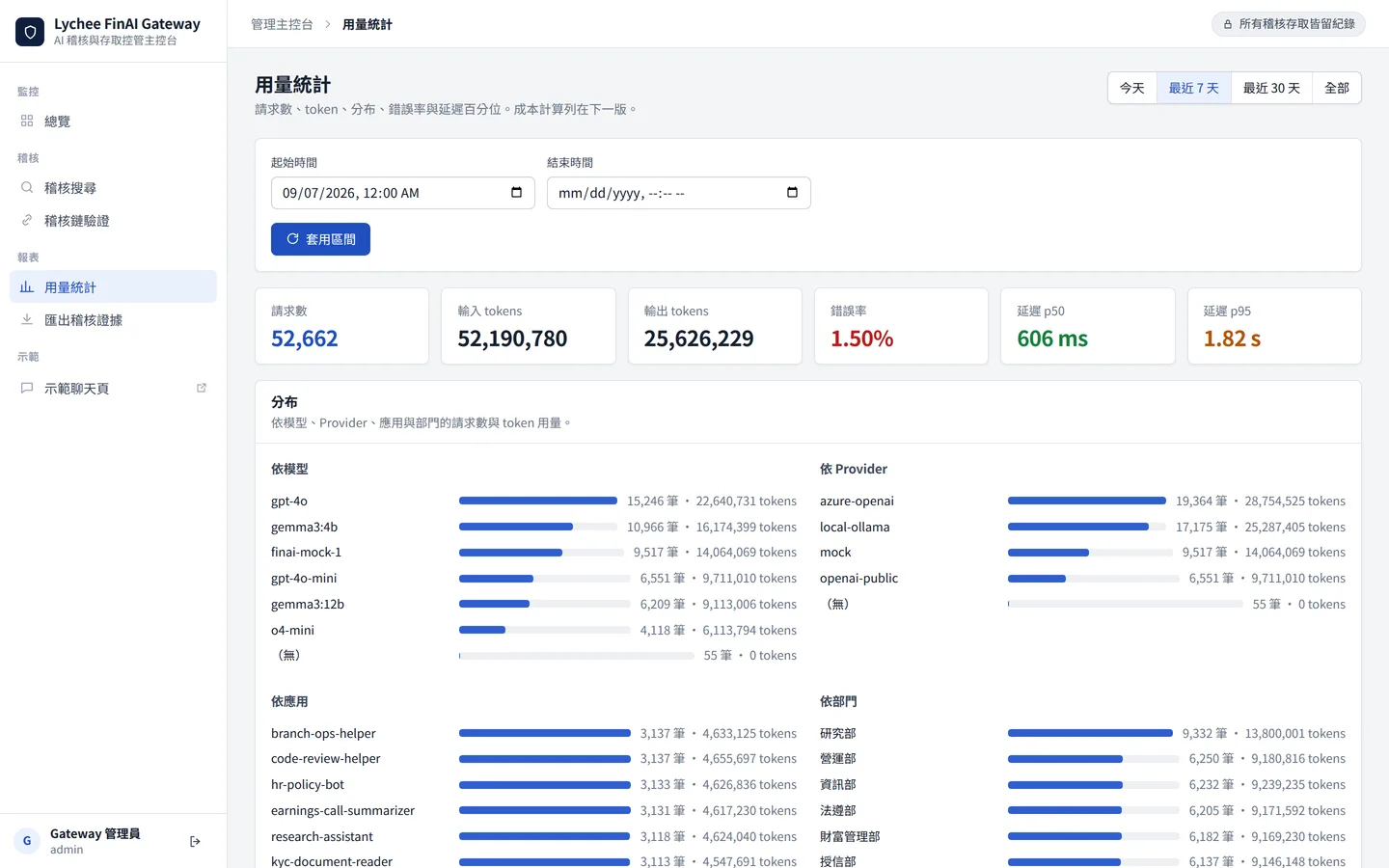Viewport: 1389px width, 868px height.
Task: Click the 延遲 p95 1.82 s value
Action: pos(1232,339)
